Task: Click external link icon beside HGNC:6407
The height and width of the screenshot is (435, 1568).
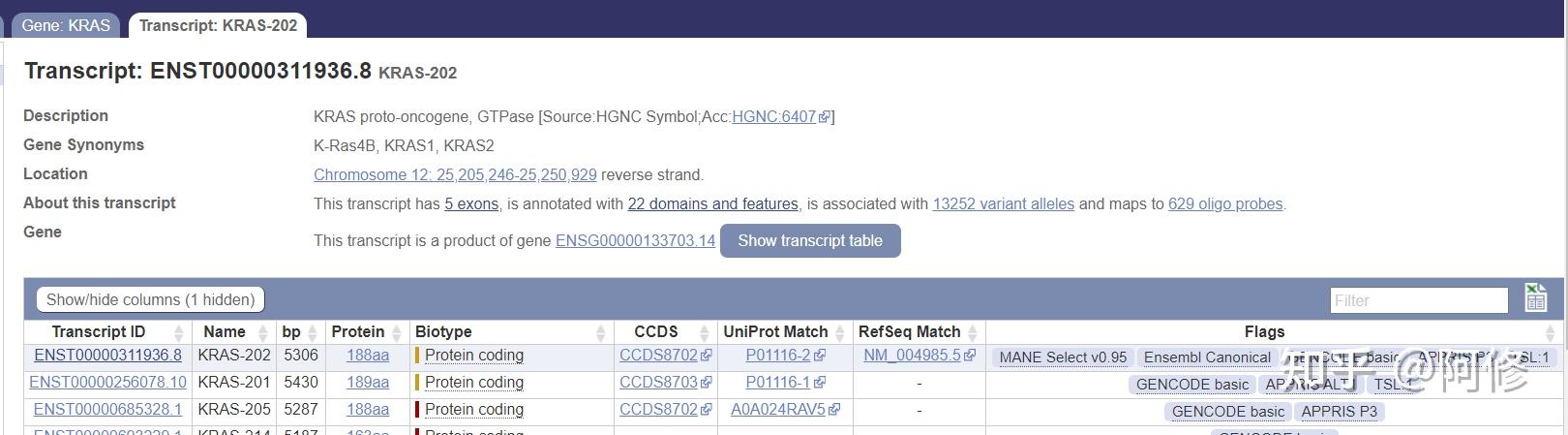Action: tap(824, 117)
